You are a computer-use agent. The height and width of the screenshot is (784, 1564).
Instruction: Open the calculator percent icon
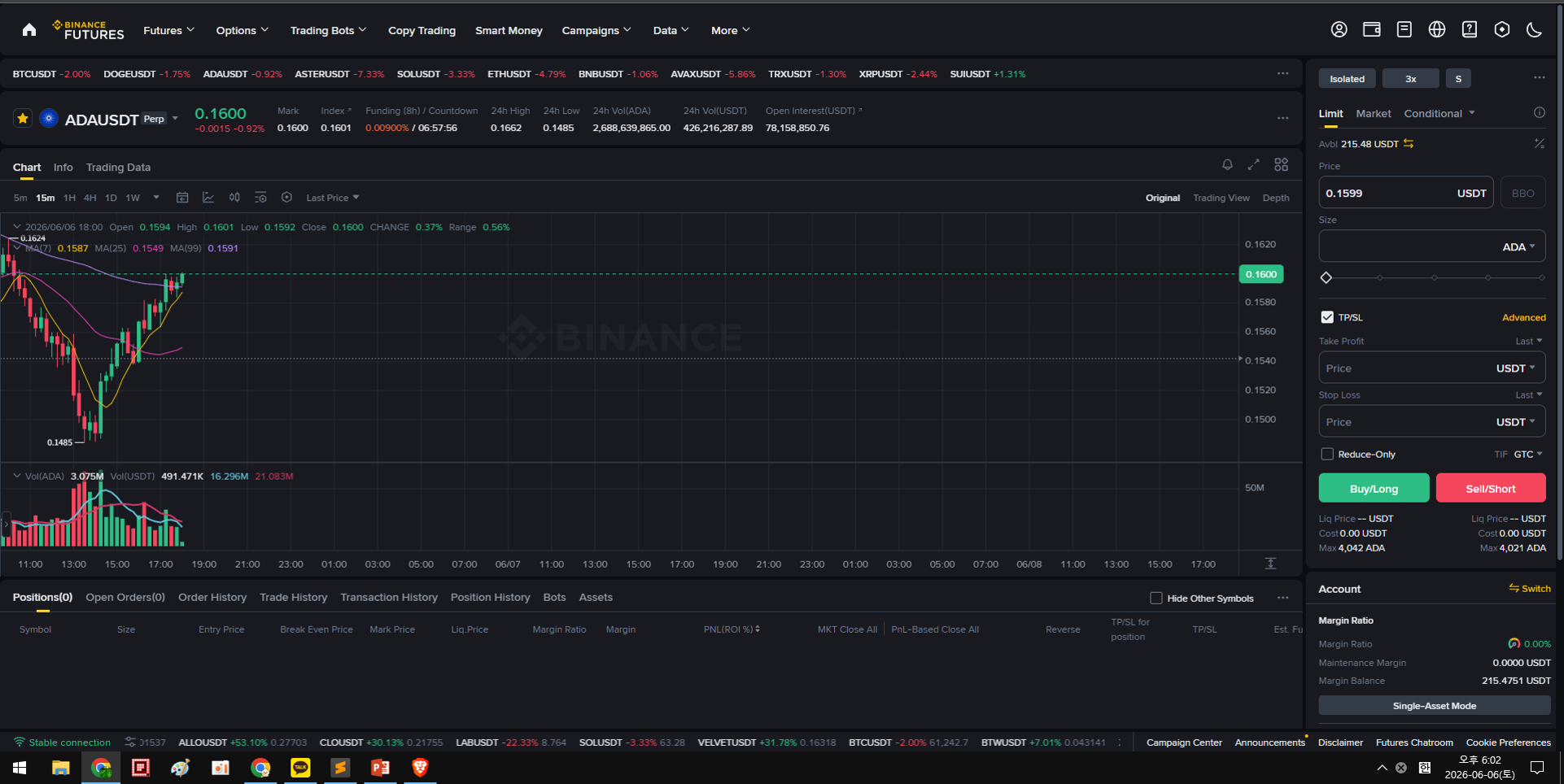1539,143
